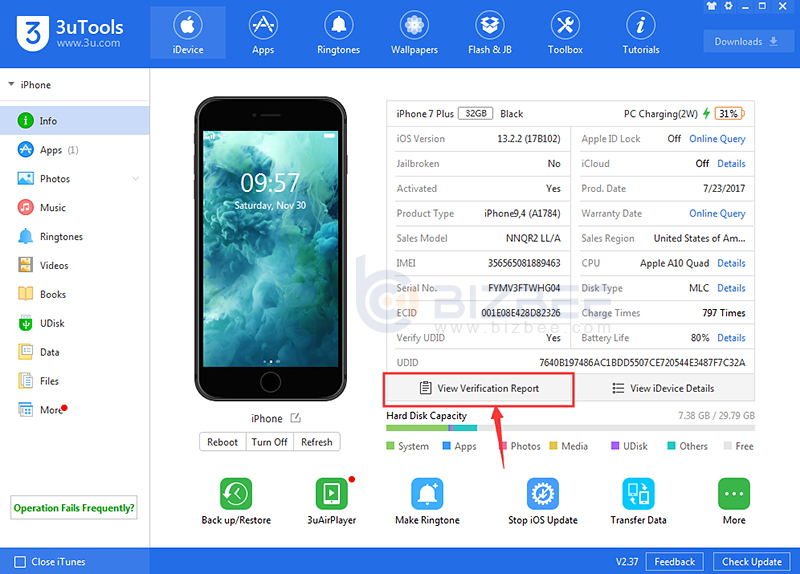
Task: Click the Refresh button
Action: 317,442
